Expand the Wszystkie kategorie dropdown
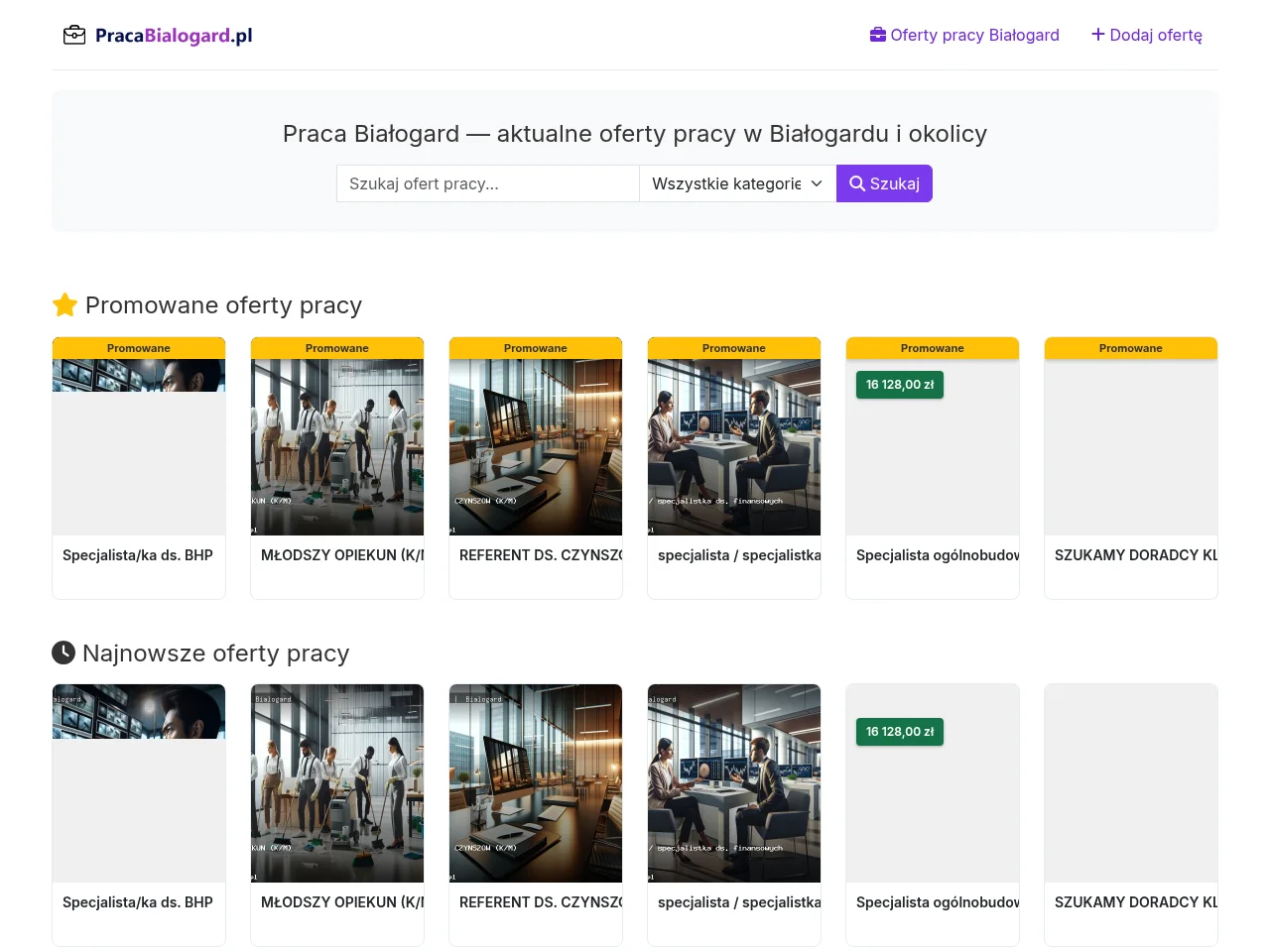The height and width of the screenshot is (952, 1270). coord(738,183)
